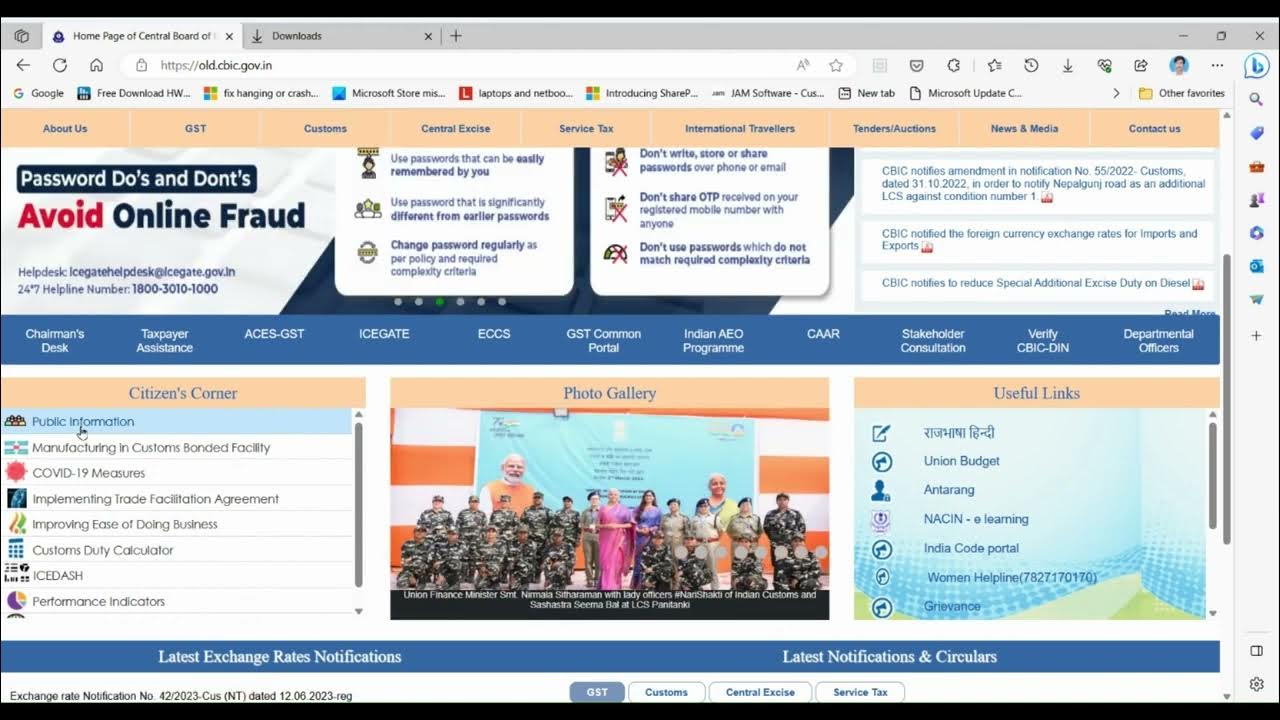This screenshot has height=720, width=1280.
Task: Open read aloud icon in address bar
Action: pos(803,65)
